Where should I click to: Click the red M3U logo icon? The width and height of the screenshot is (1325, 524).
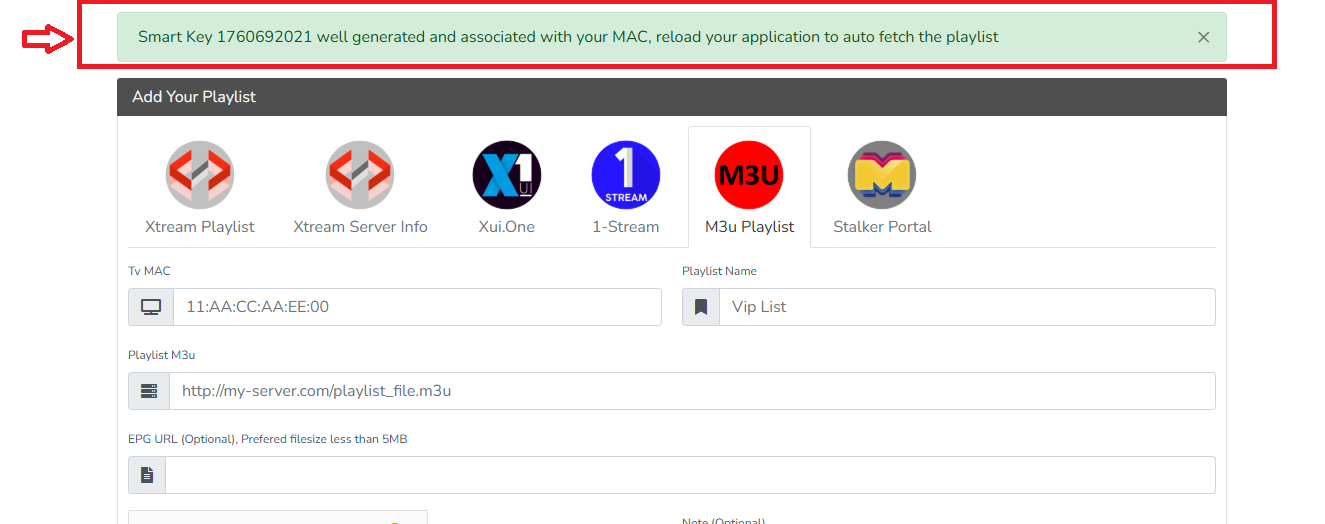point(749,175)
